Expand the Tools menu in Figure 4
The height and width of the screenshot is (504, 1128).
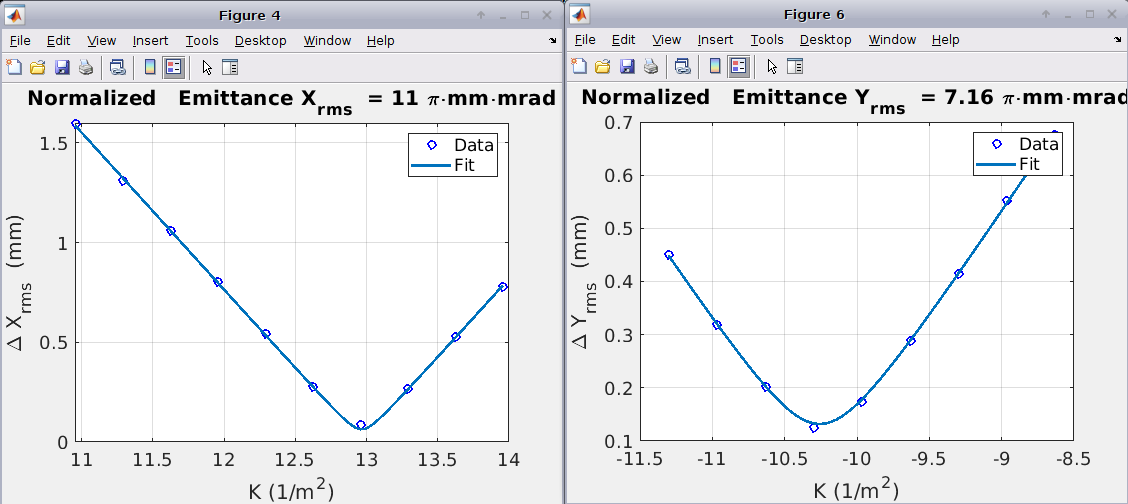(x=202, y=40)
